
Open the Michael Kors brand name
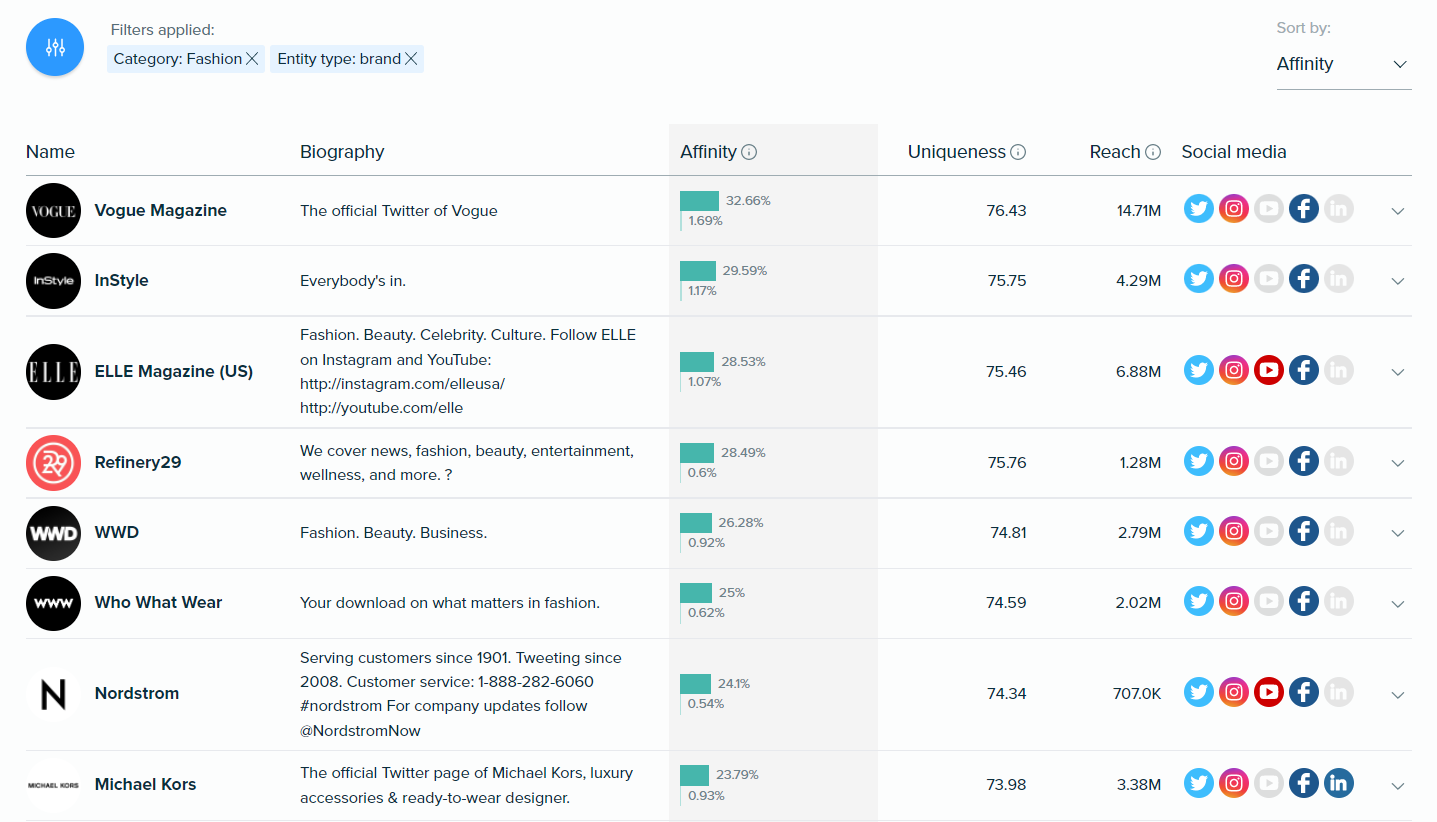(145, 784)
